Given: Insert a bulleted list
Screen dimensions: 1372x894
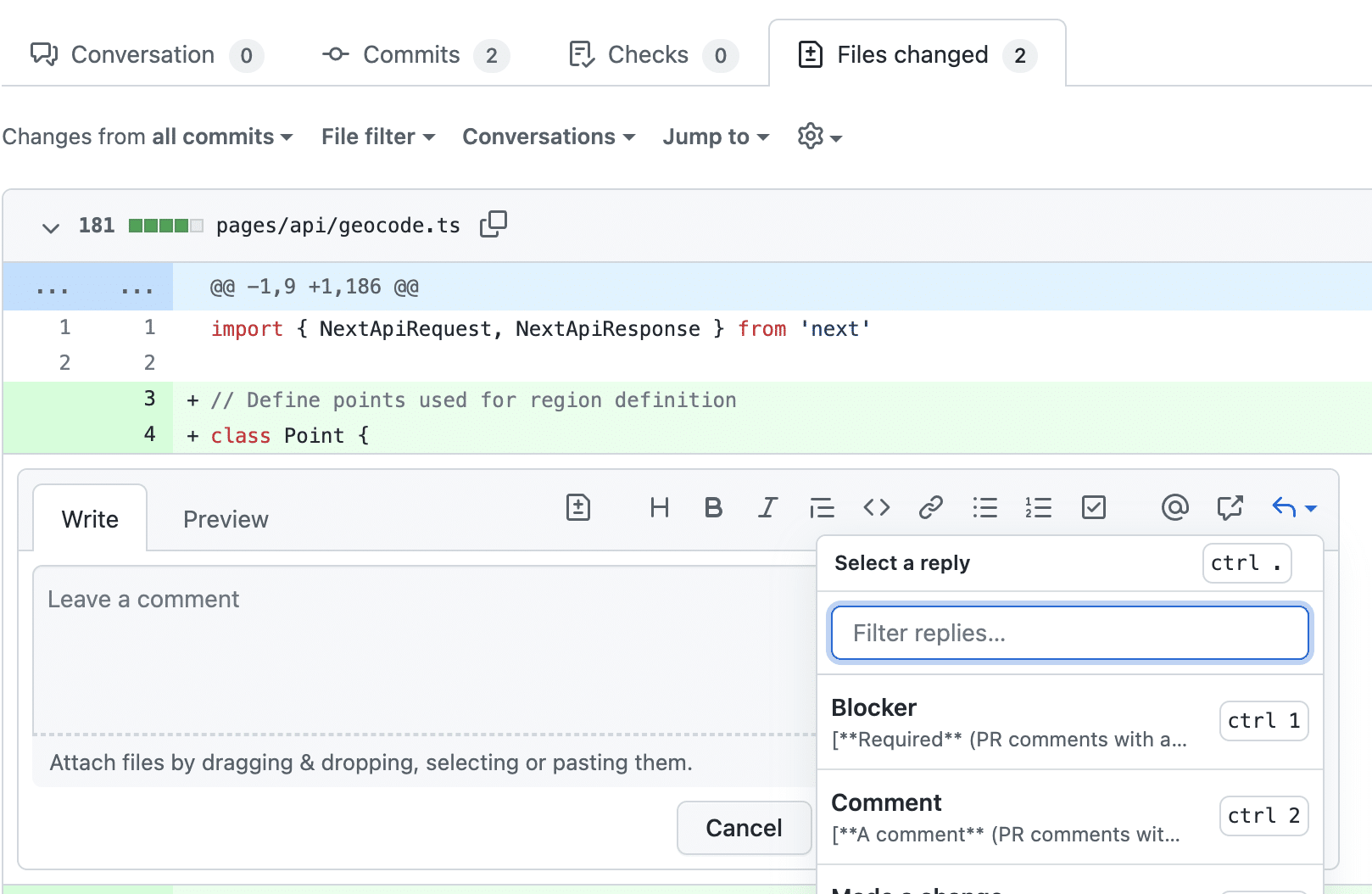Looking at the screenshot, I should [x=985, y=507].
